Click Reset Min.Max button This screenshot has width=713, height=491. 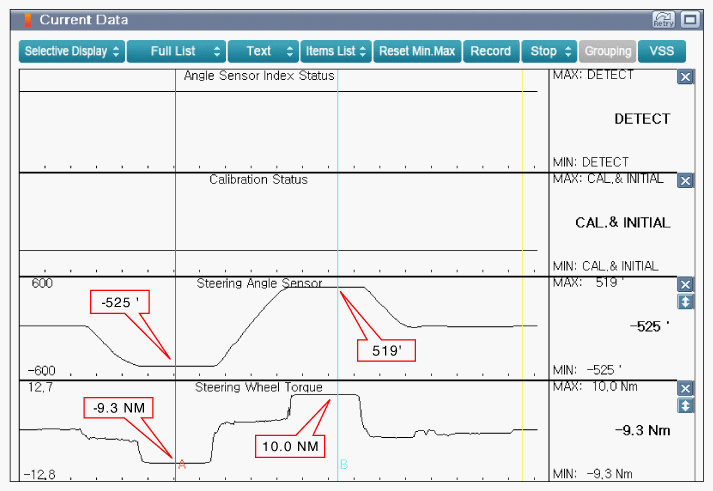(x=417, y=51)
